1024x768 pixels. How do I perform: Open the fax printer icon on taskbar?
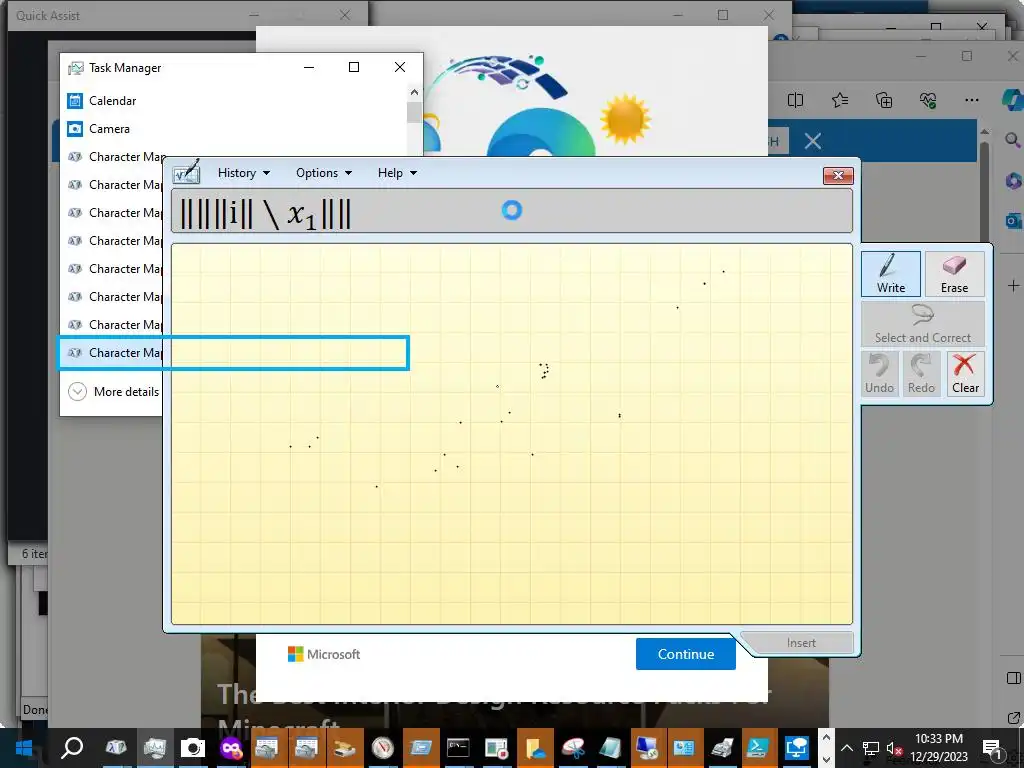[x=722, y=748]
